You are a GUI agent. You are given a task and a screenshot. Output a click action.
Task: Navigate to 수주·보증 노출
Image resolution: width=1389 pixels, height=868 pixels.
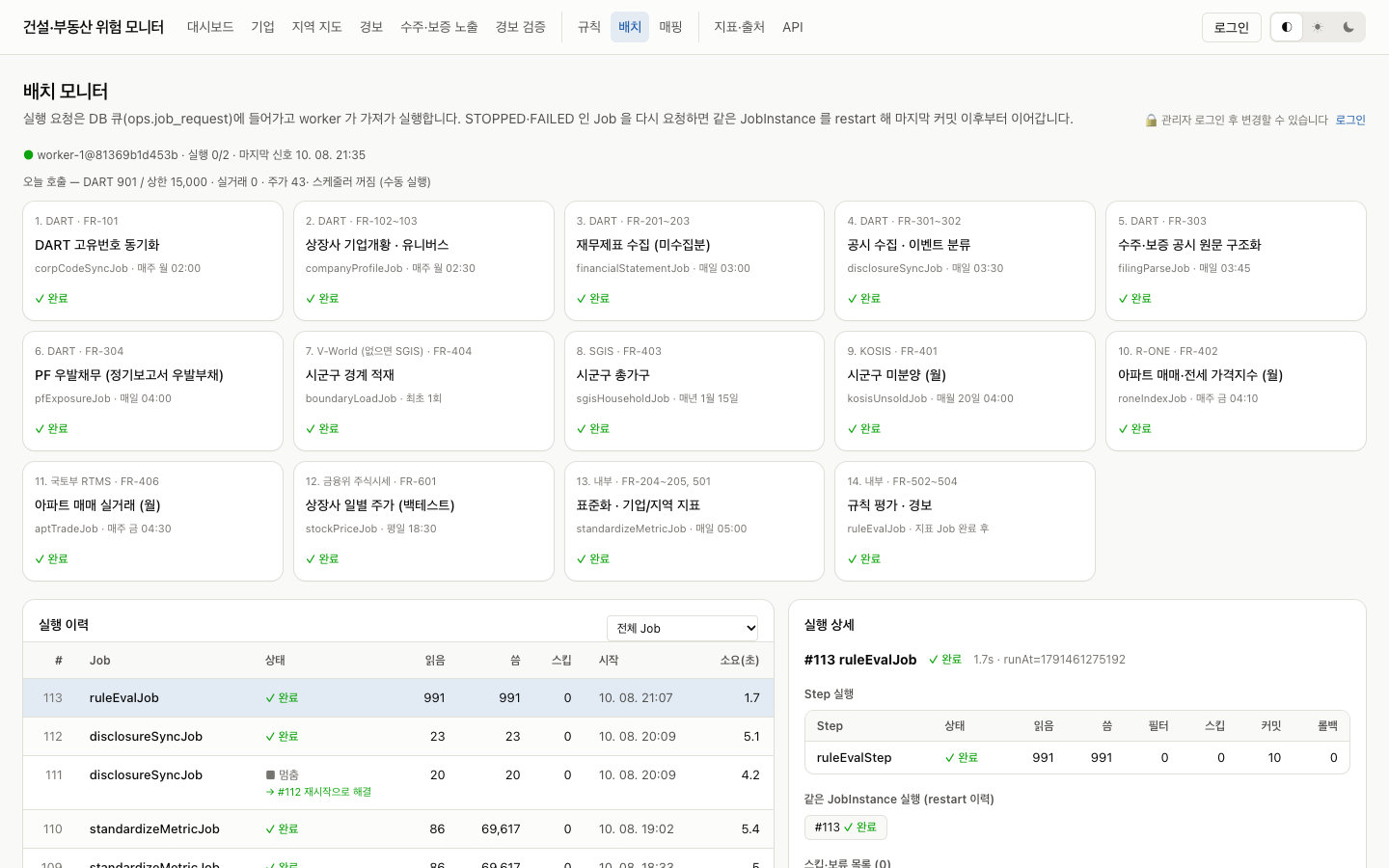(439, 27)
